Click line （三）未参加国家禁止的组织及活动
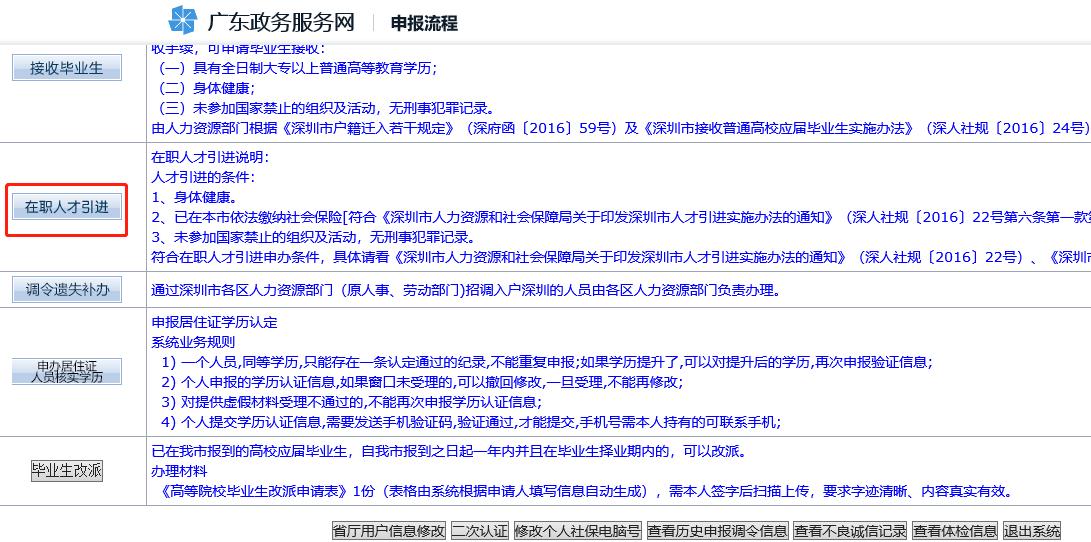Viewport: 1091px width, 542px height. [326, 108]
